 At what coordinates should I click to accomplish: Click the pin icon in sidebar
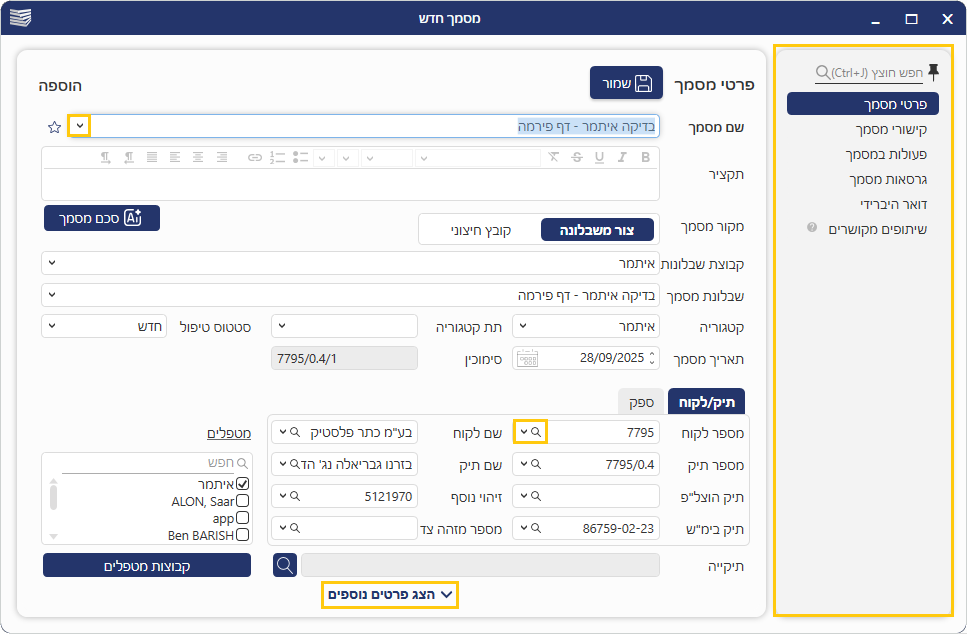[x=933, y=71]
